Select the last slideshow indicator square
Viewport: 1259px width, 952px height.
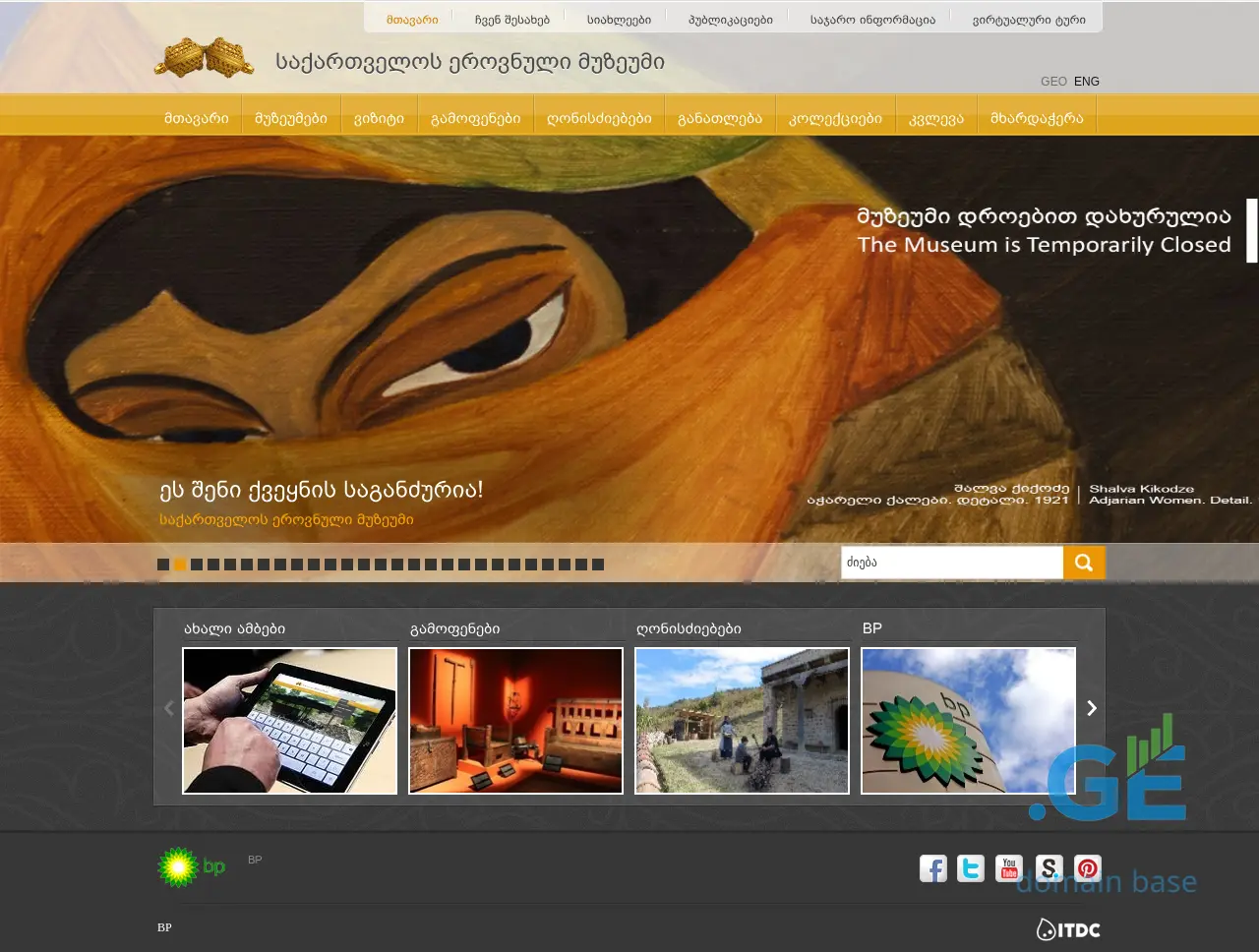click(598, 565)
